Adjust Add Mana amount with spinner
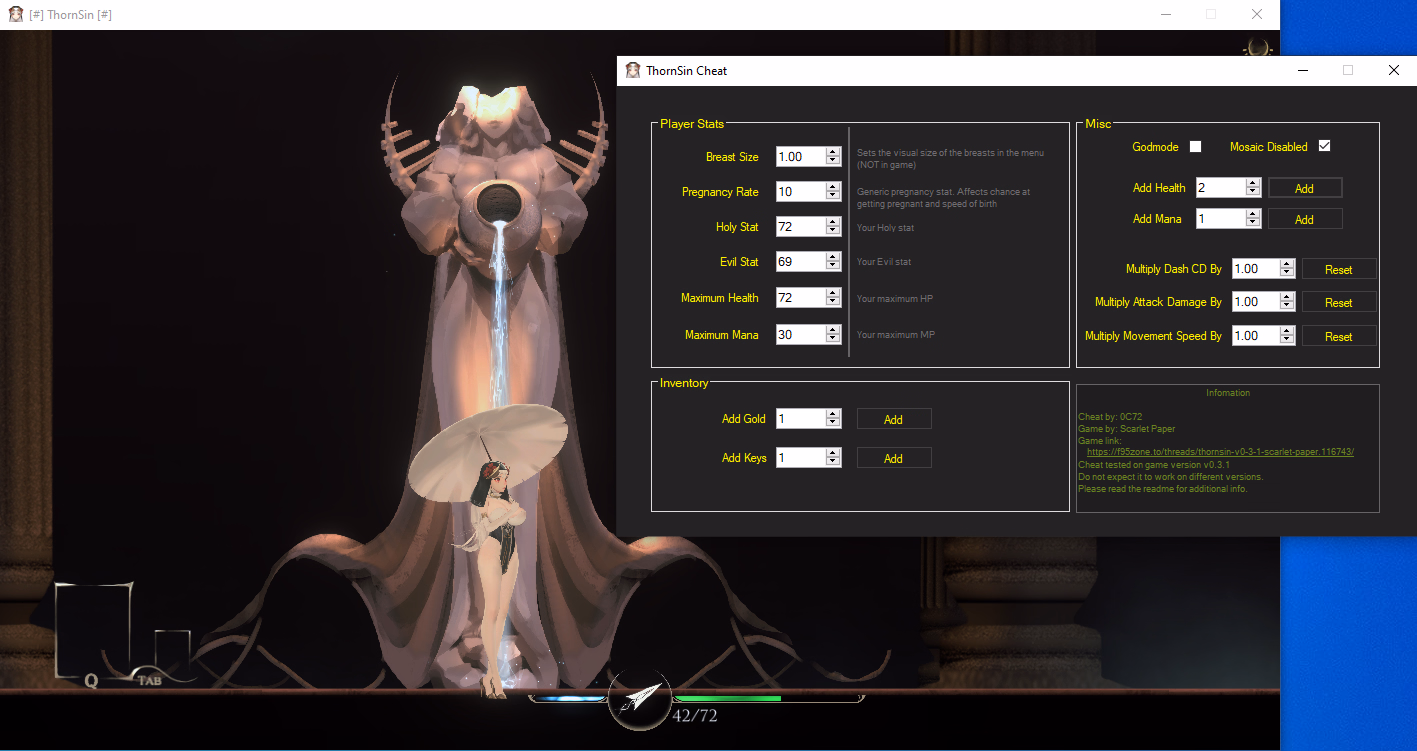Image resolution: width=1417 pixels, height=751 pixels. tap(1253, 219)
